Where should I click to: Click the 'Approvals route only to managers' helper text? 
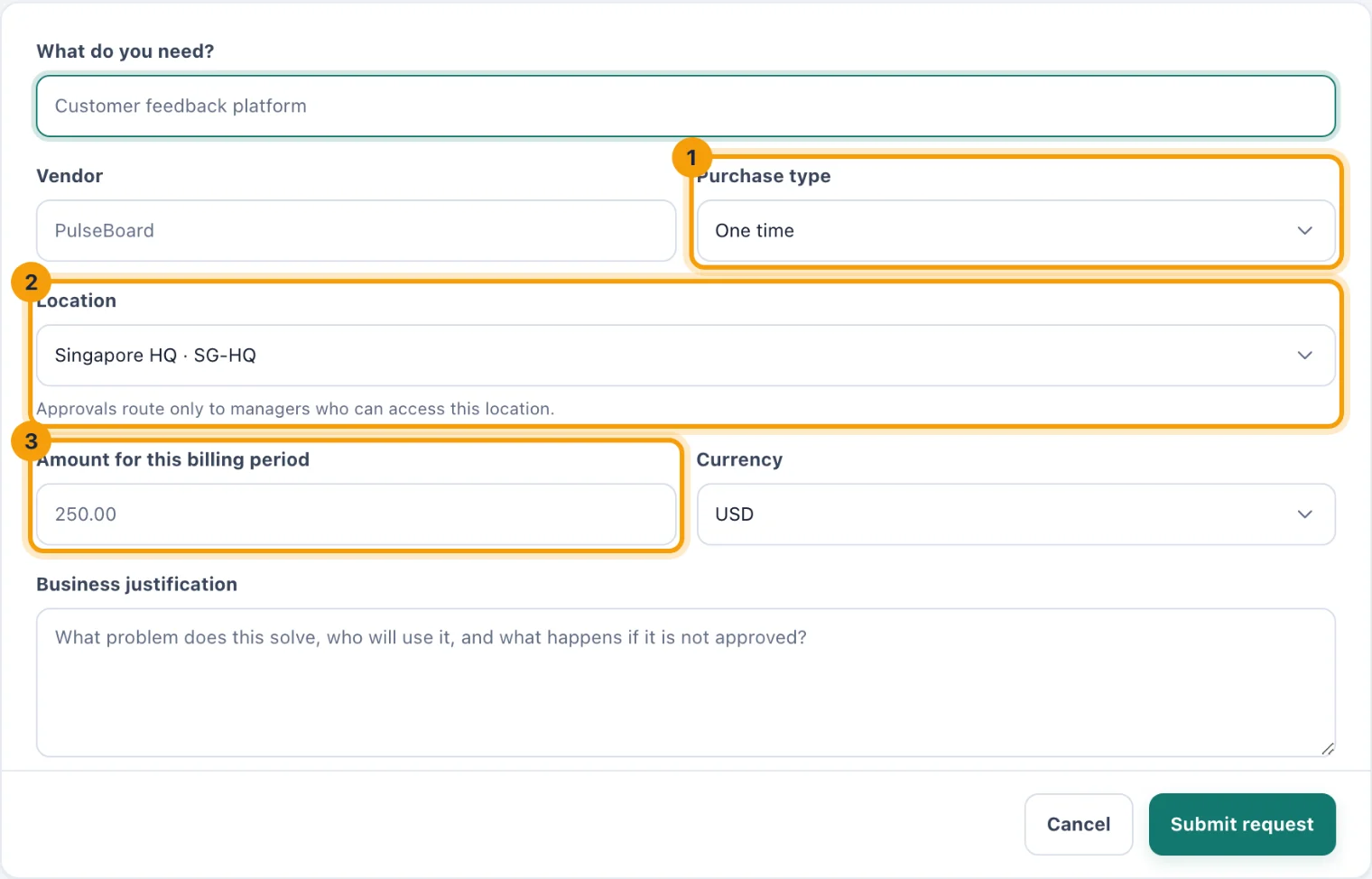coord(295,409)
